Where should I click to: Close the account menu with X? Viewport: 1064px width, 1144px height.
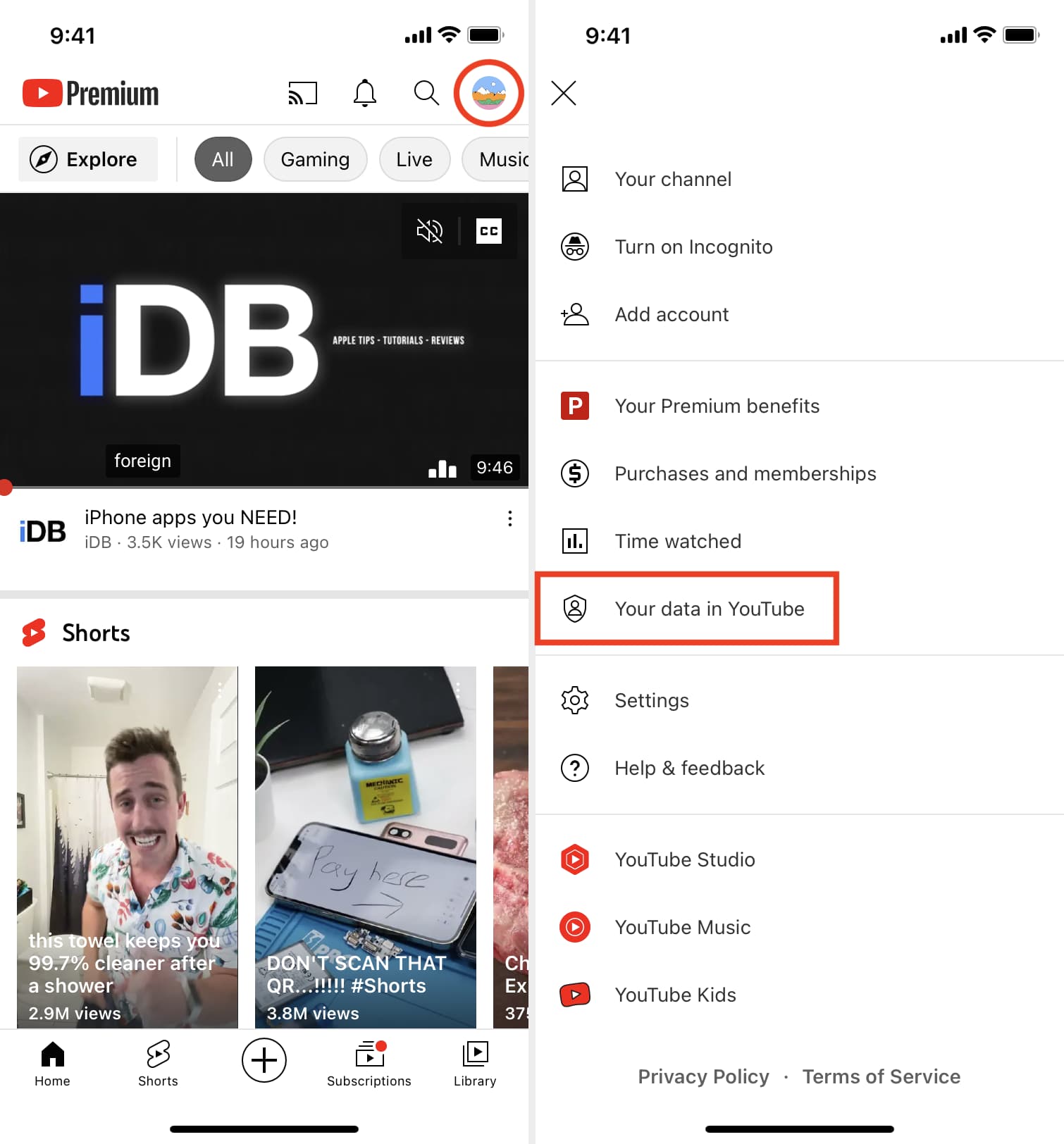click(564, 93)
